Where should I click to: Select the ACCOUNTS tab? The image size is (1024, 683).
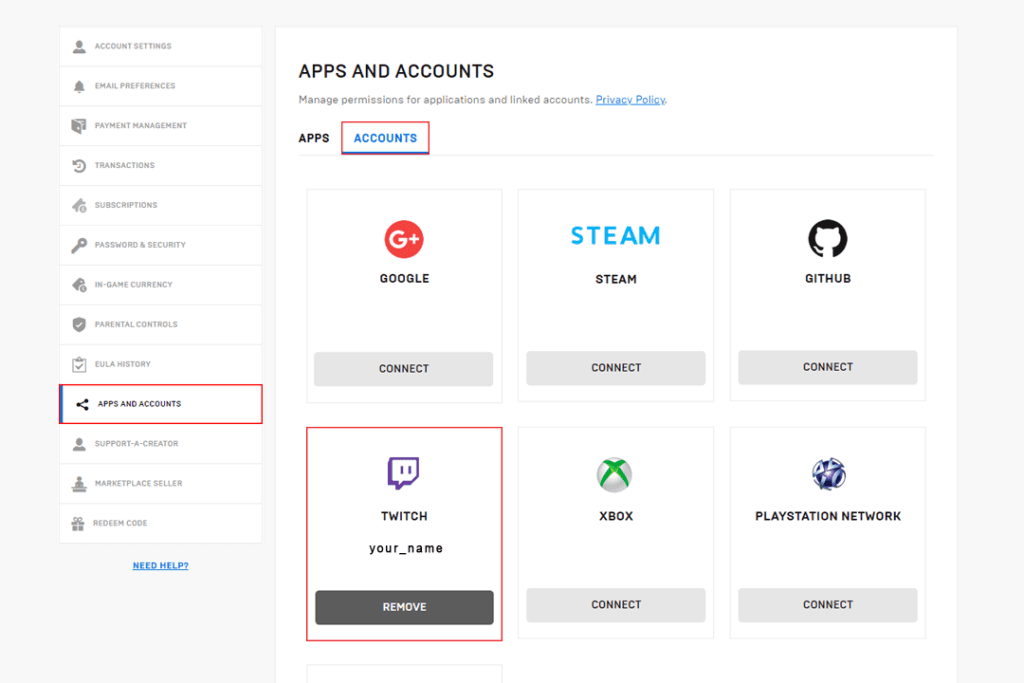tap(385, 138)
